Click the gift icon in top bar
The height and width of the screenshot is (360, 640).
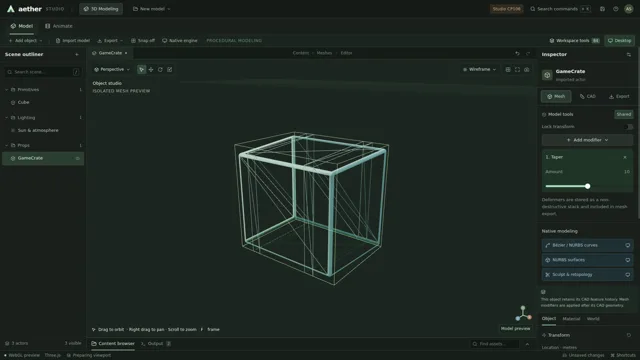click(x=602, y=9)
